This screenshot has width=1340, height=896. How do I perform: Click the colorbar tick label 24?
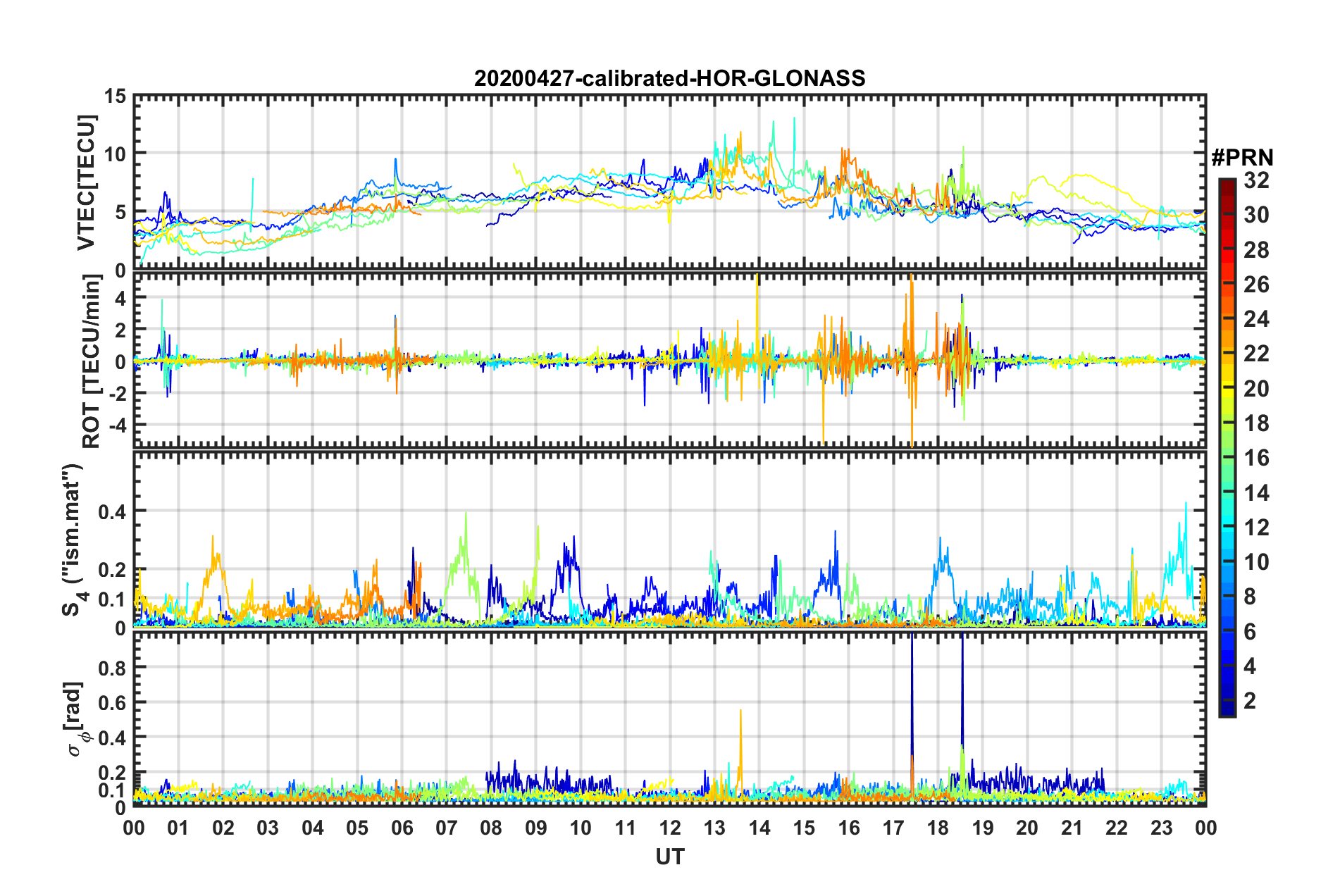coord(1255,320)
